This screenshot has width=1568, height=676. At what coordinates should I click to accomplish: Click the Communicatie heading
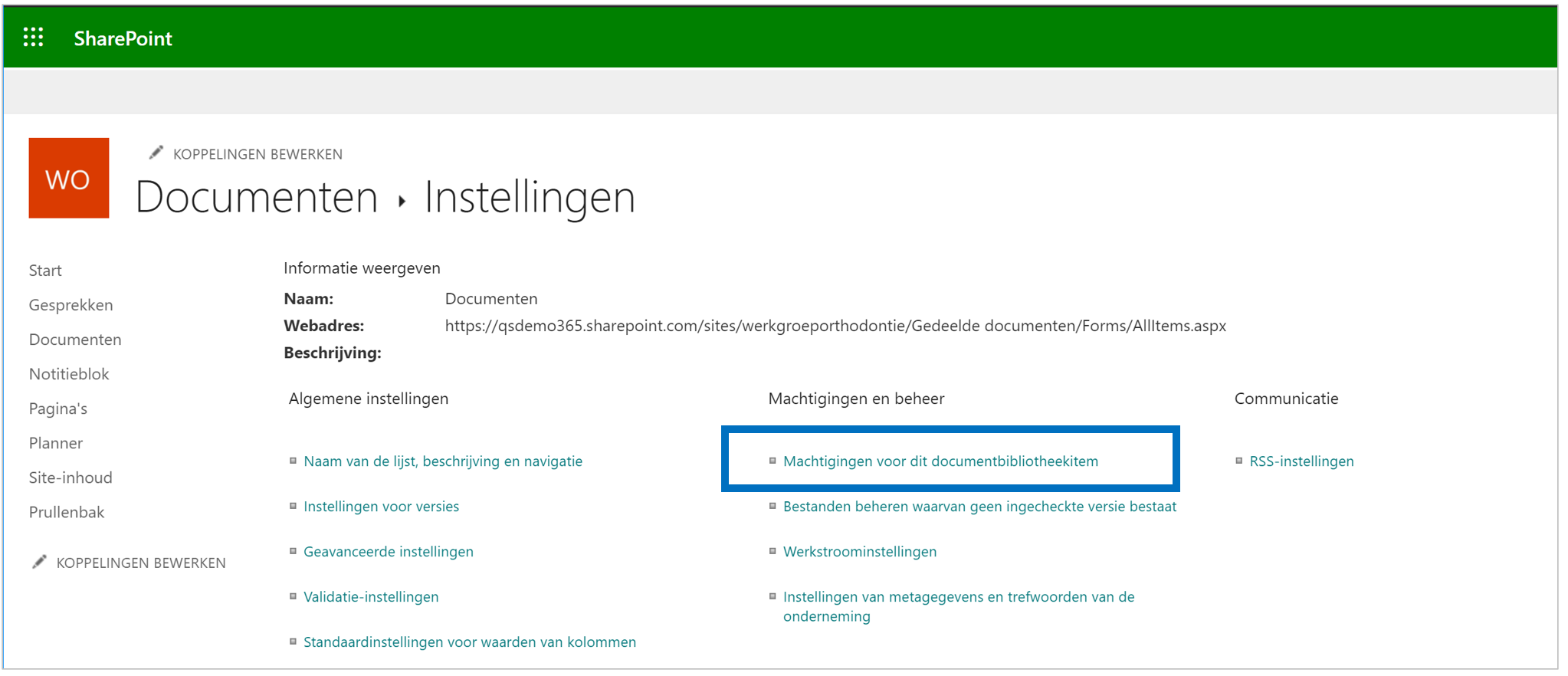click(1286, 399)
